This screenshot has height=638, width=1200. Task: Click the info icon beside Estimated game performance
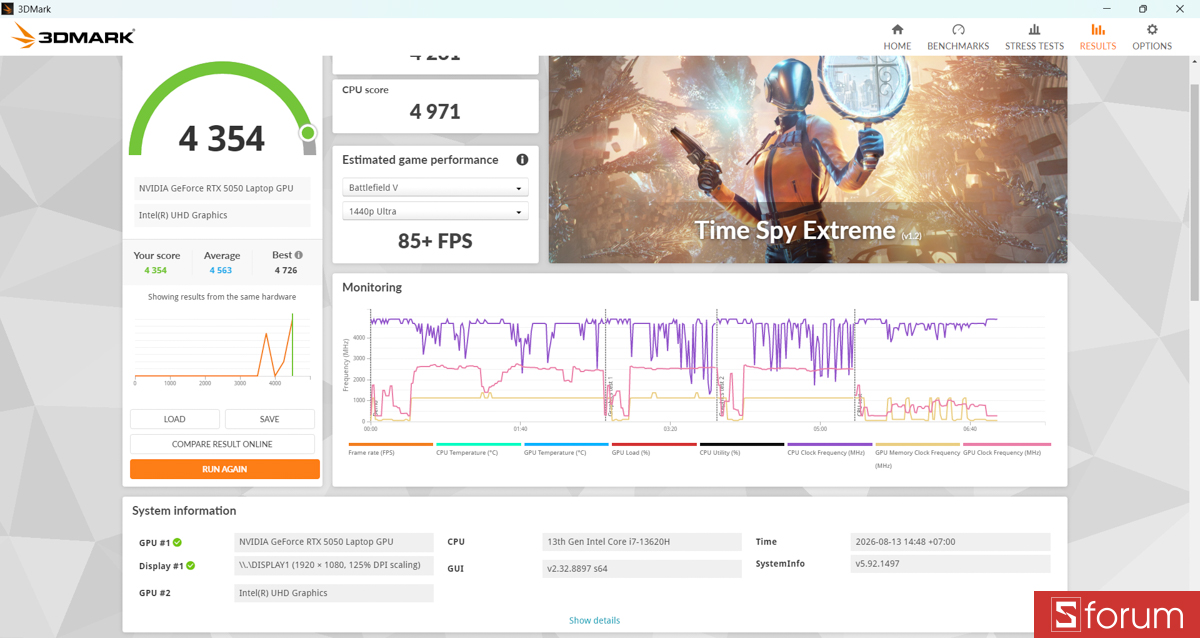(522, 160)
